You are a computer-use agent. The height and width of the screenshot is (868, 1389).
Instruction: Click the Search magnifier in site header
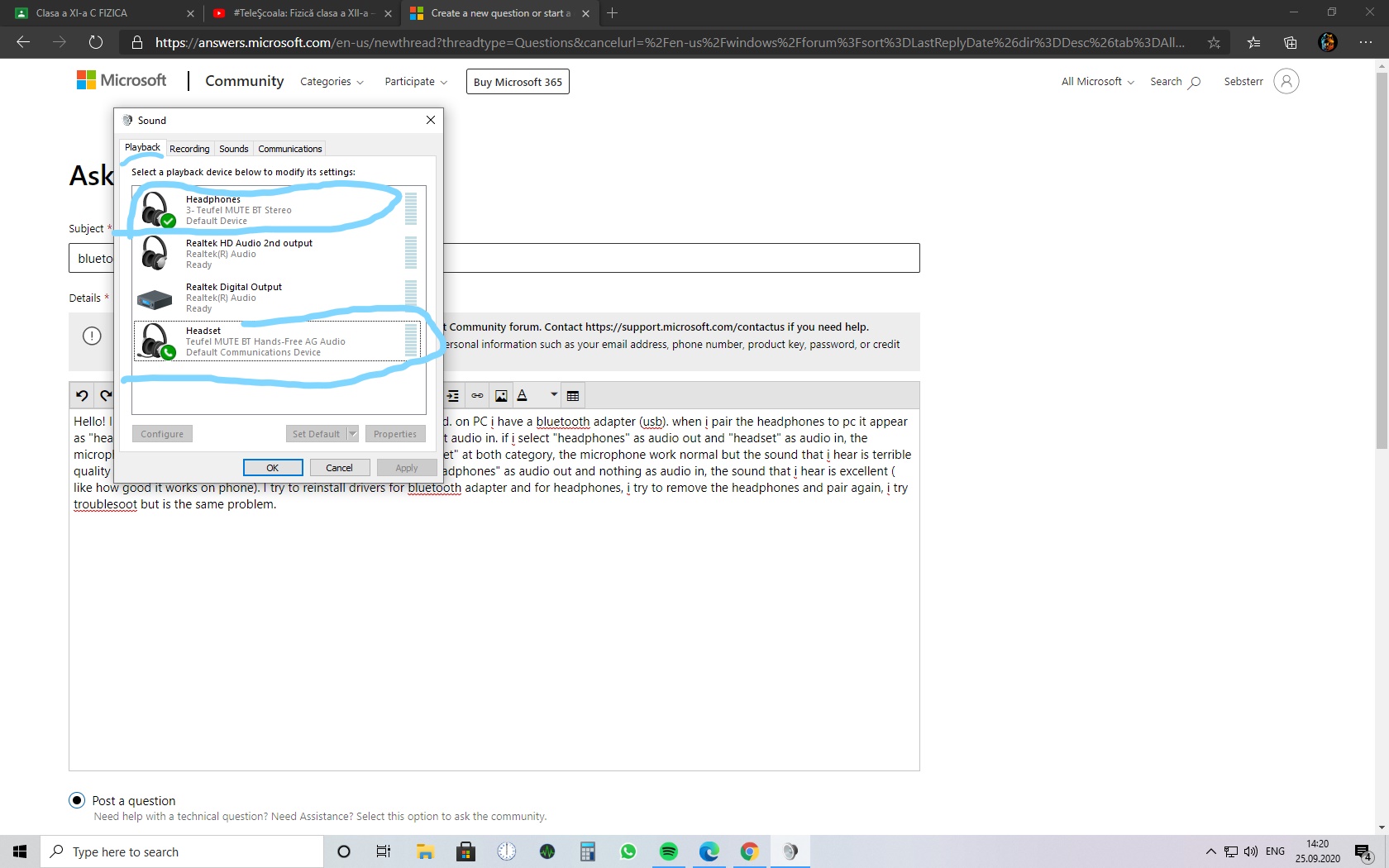1194,82
